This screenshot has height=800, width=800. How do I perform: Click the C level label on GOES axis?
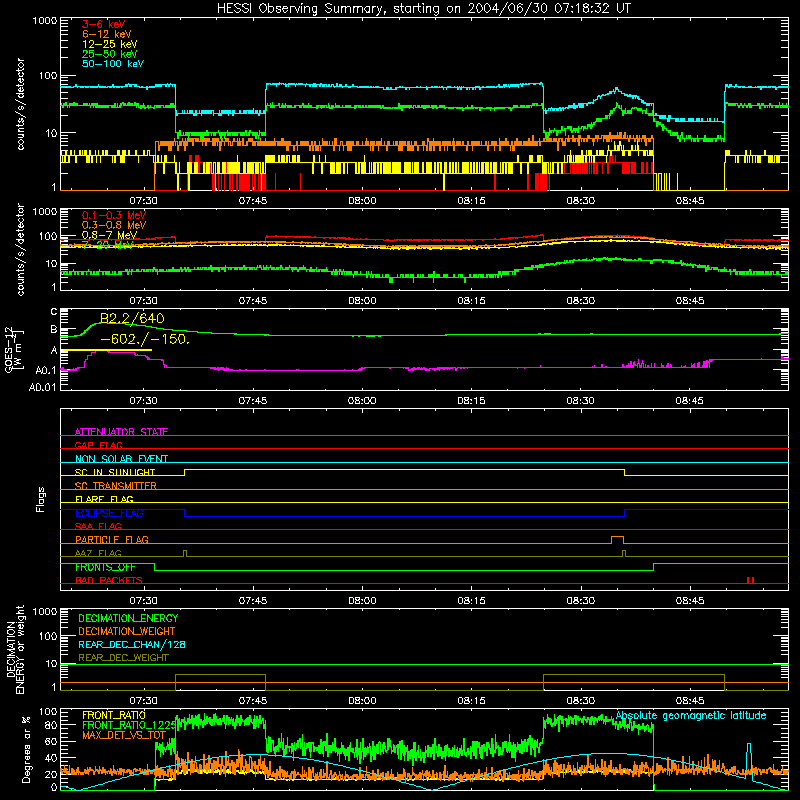coord(54,312)
